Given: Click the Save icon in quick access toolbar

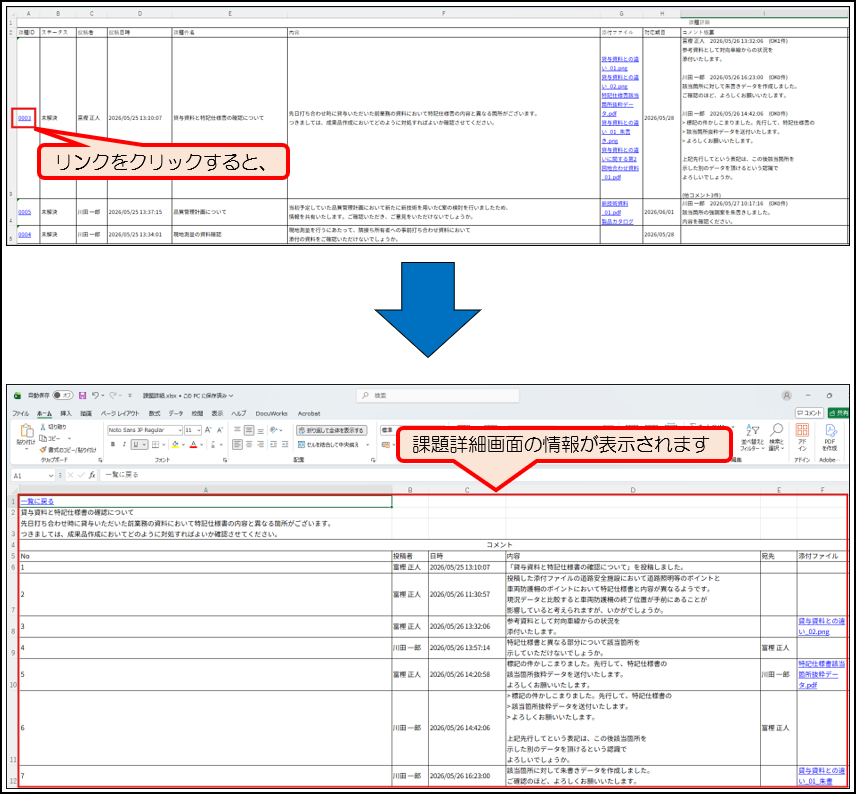Looking at the screenshot, I should [82, 395].
